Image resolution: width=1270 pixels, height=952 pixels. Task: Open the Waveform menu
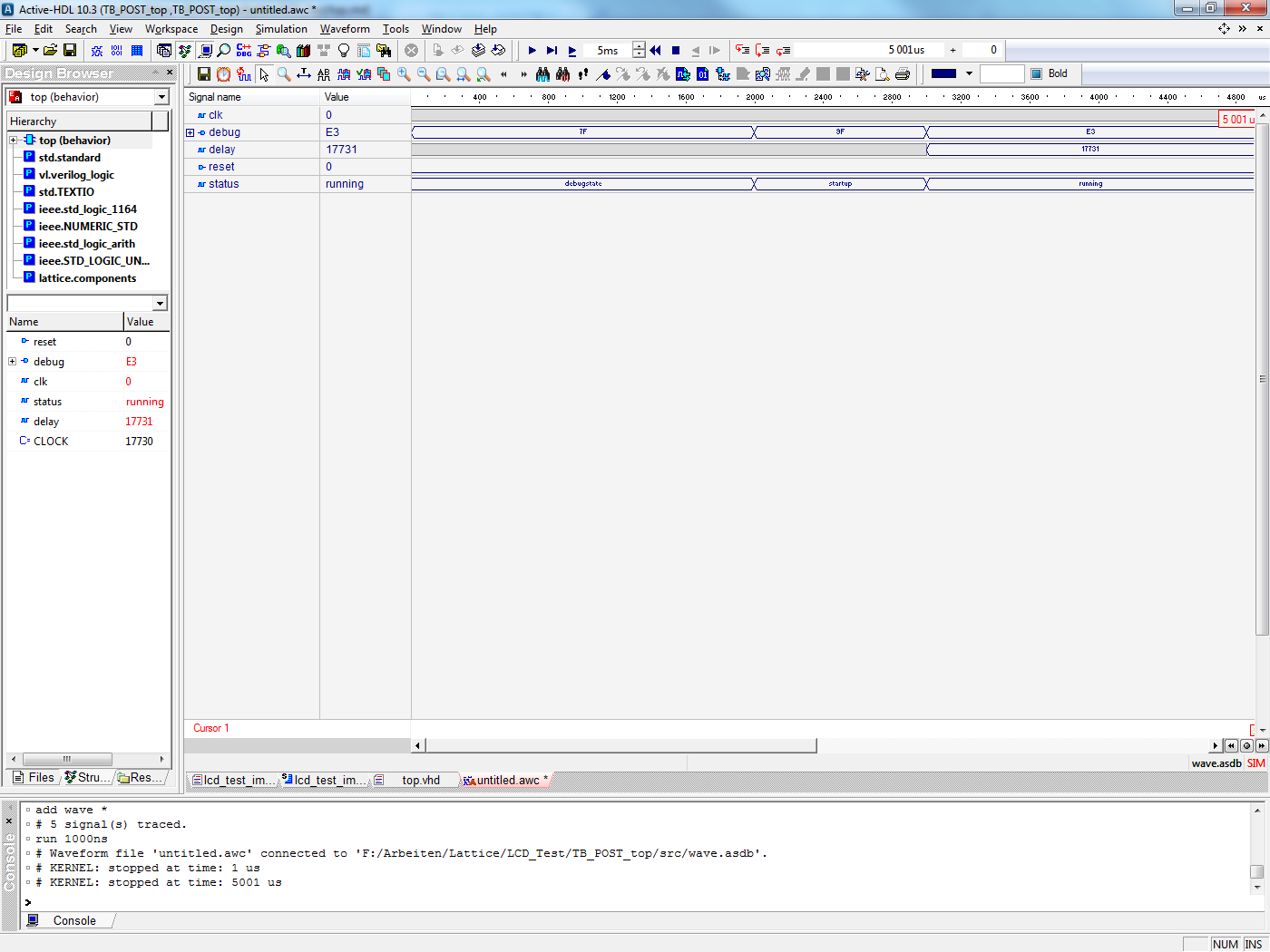(x=345, y=29)
